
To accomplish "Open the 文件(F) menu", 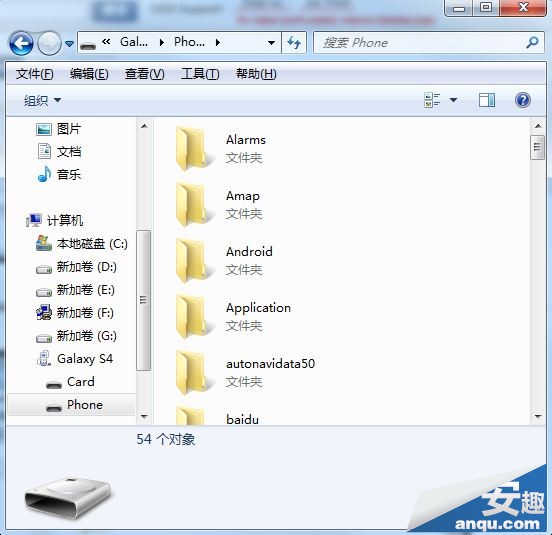I will click(34, 74).
